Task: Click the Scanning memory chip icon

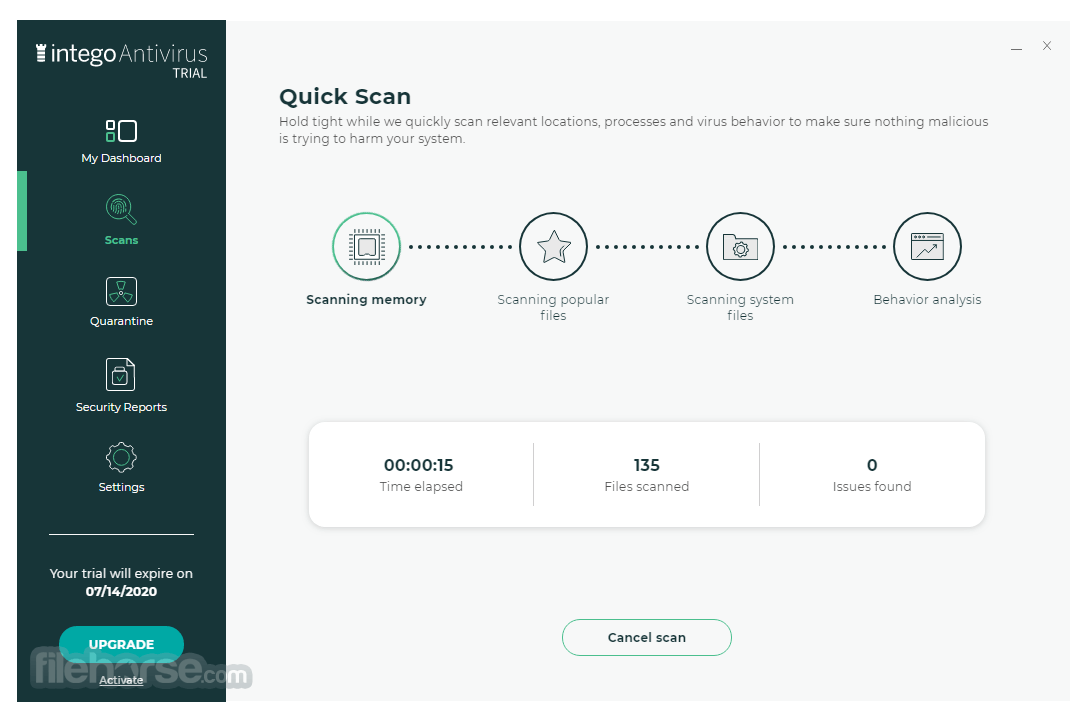Action: click(366, 246)
